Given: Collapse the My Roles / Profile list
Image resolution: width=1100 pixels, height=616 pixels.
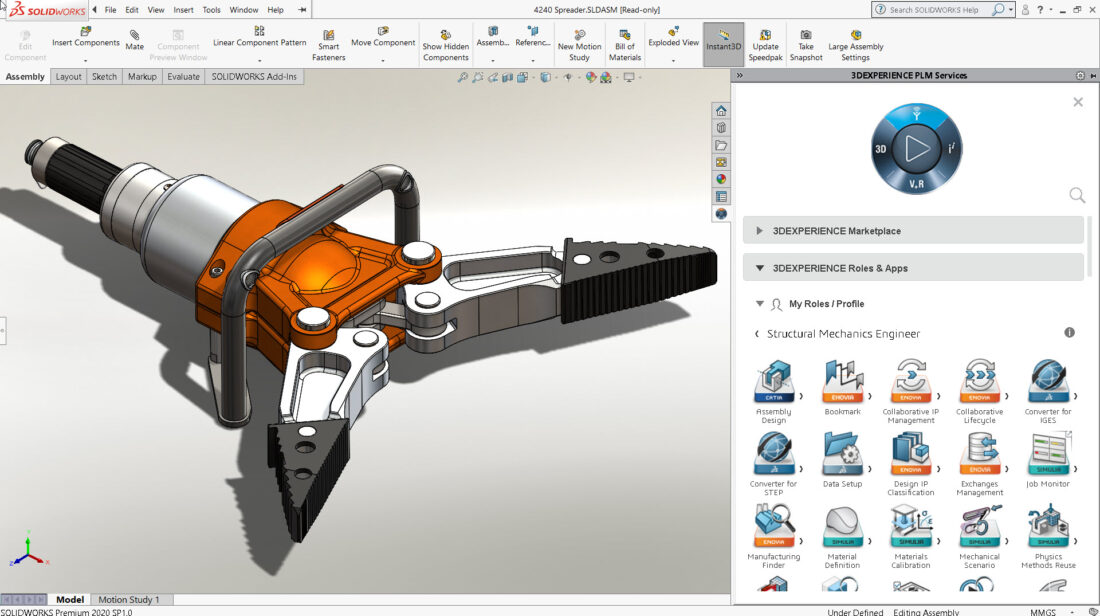Looking at the screenshot, I should click(x=759, y=304).
